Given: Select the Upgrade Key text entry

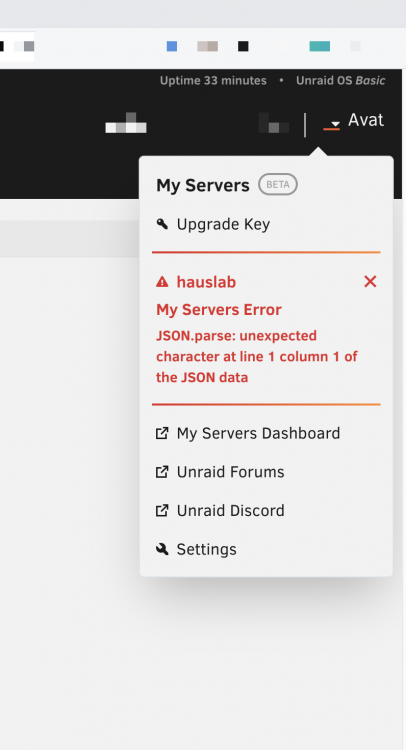Looking at the screenshot, I should pos(223,224).
